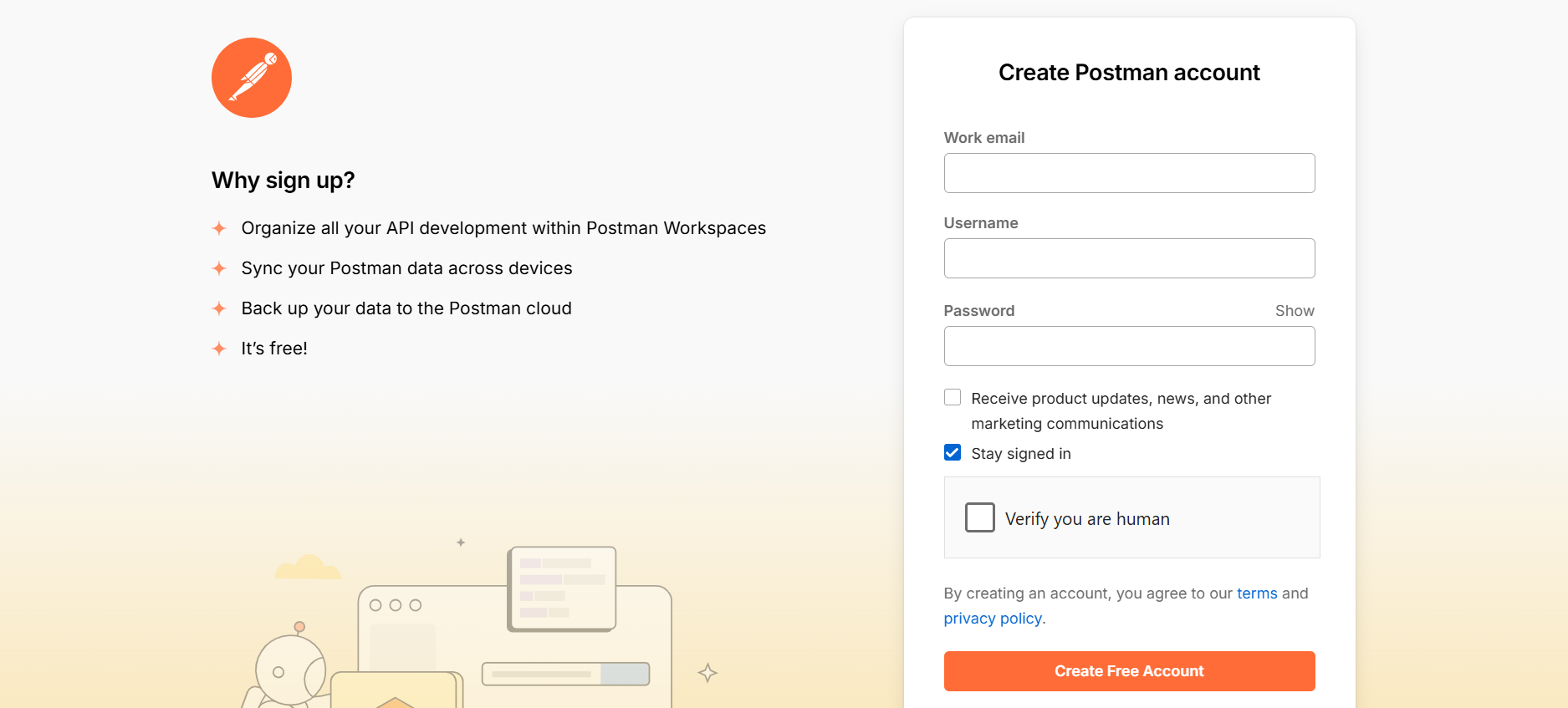Focus the Work email field

1129,173
